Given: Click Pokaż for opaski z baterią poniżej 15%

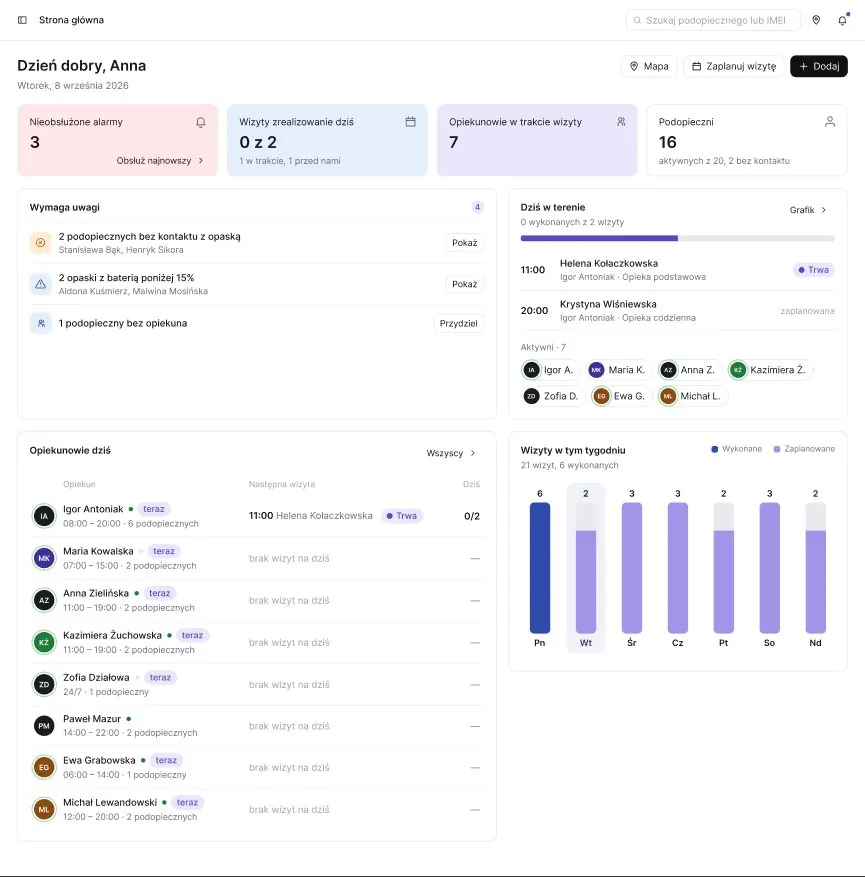Looking at the screenshot, I should point(465,284).
